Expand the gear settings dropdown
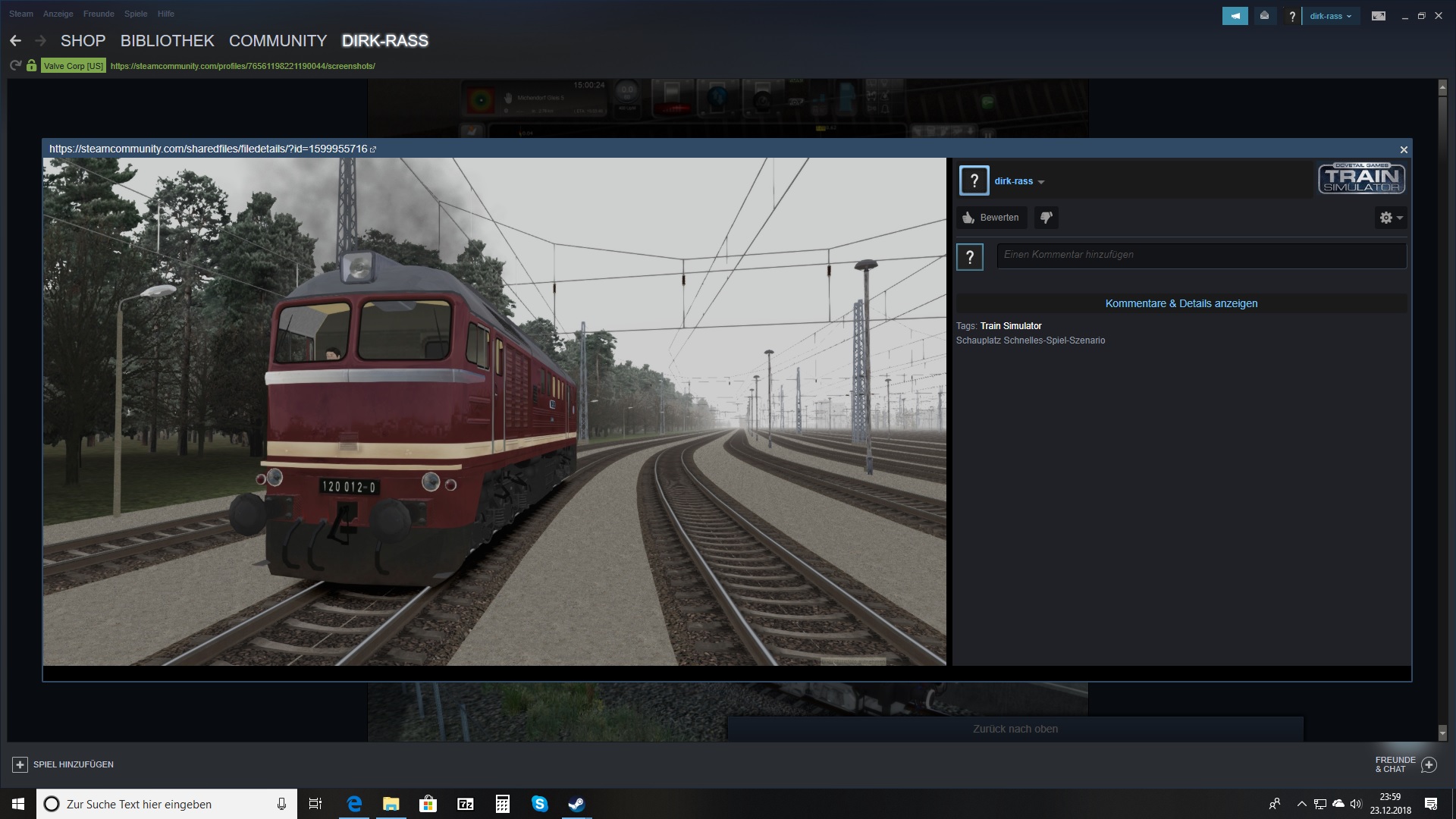 pyautogui.click(x=1391, y=218)
